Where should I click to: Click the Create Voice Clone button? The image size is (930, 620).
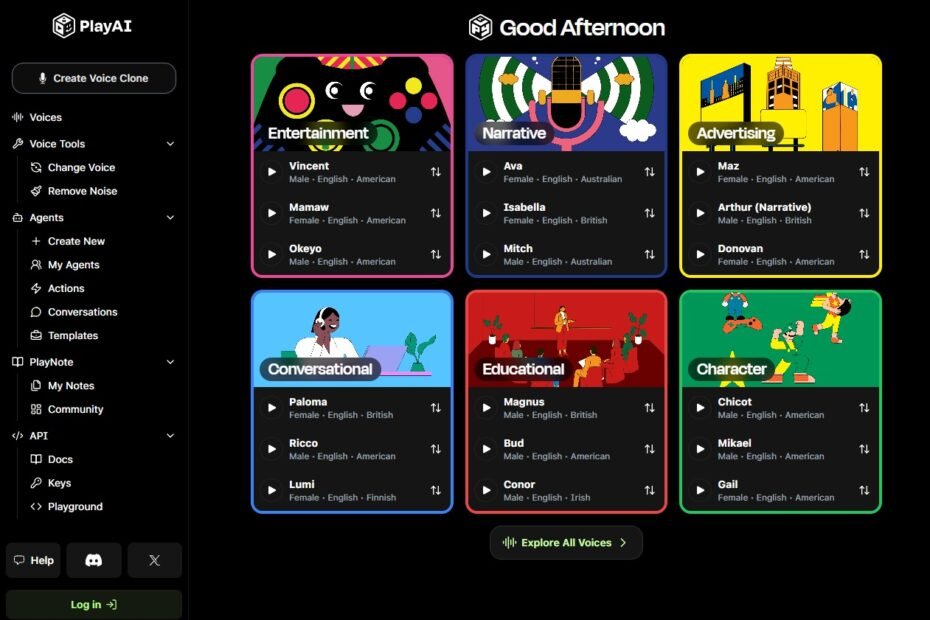coord(94,78)
